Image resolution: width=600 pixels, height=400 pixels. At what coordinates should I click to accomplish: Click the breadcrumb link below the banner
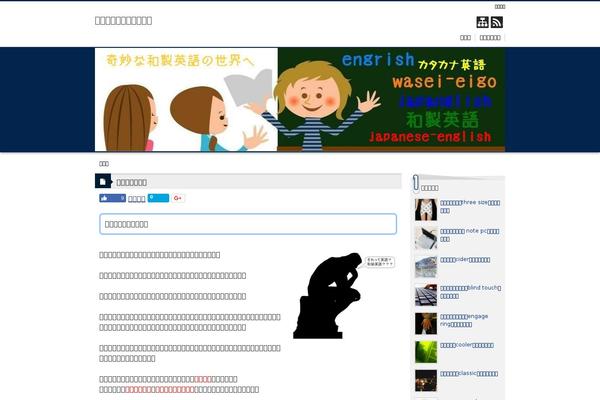click(x=104, y=163)
